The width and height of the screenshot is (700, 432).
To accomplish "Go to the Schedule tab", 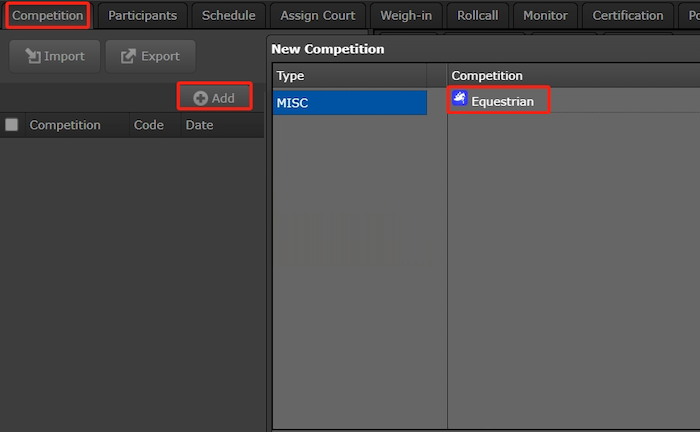I will [228, 15].
